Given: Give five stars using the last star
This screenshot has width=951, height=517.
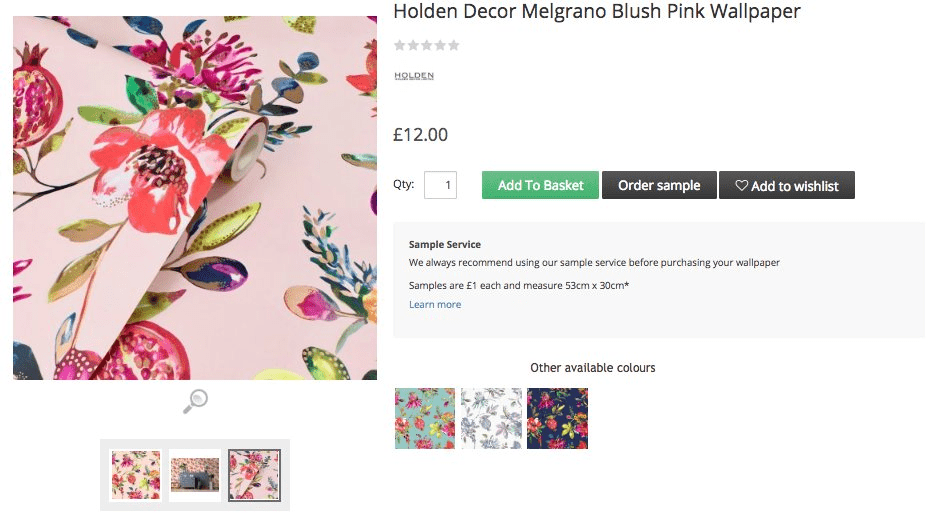Looking at the screenshot, I should point(454,45).
